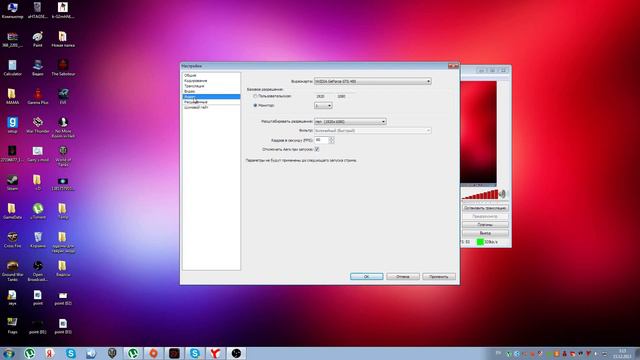
Task: Launch Cross Fire desktop shortcut
Action: 12,240
